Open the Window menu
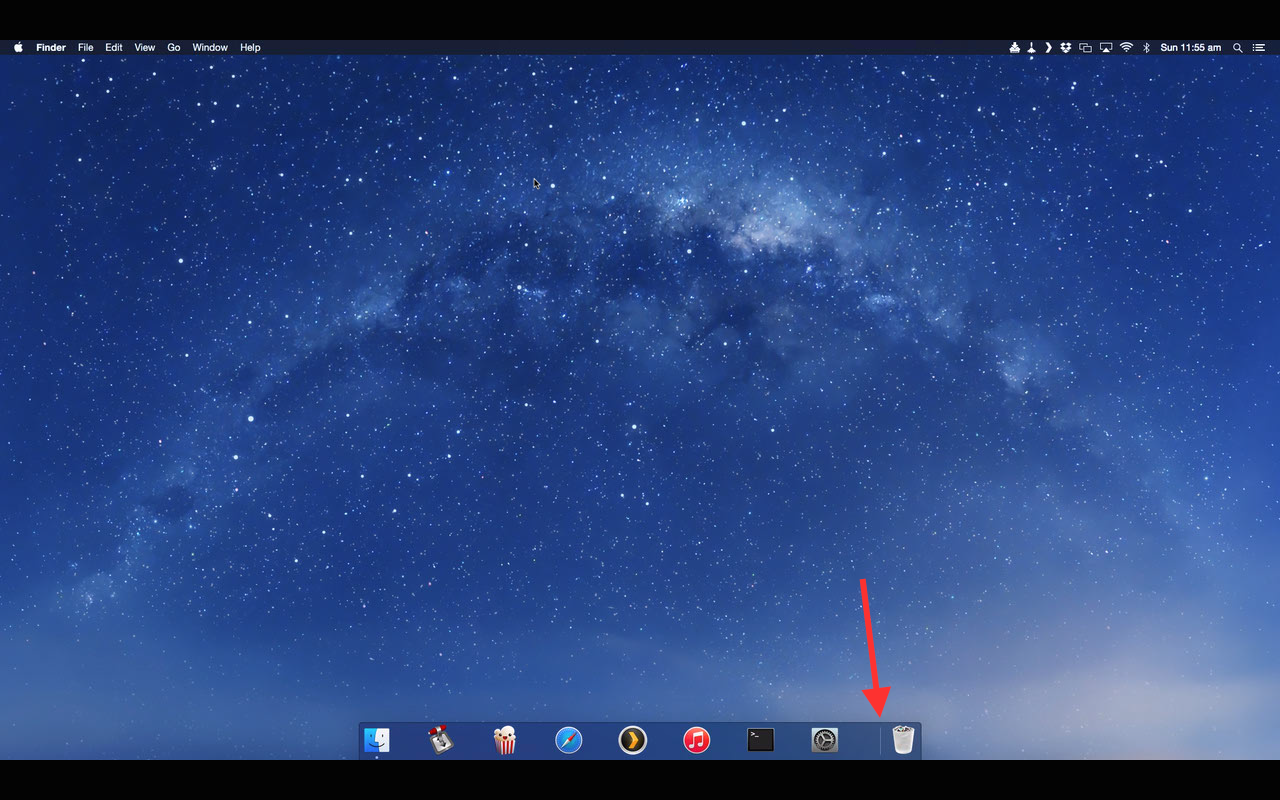 point(210,47)
